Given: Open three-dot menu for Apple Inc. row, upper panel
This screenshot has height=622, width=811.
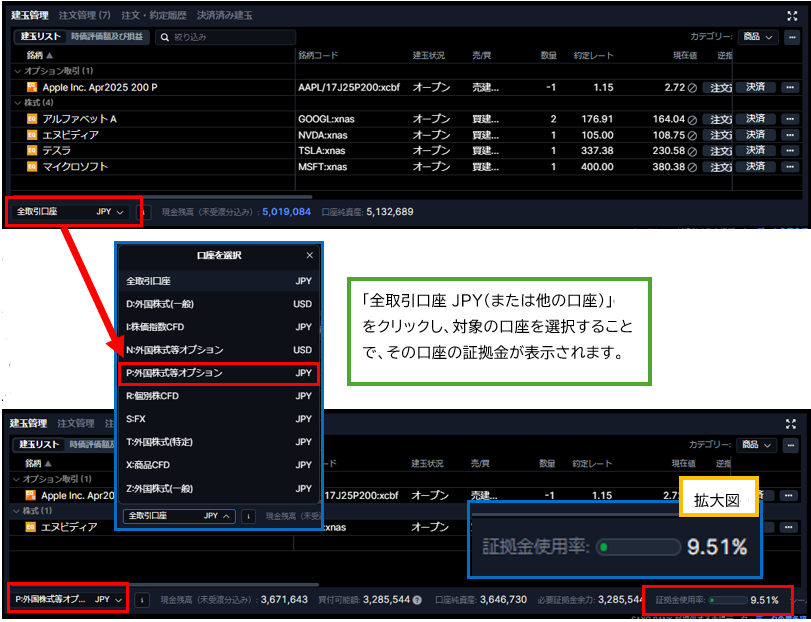Looking at the screenshot, I should pos(789,87).
